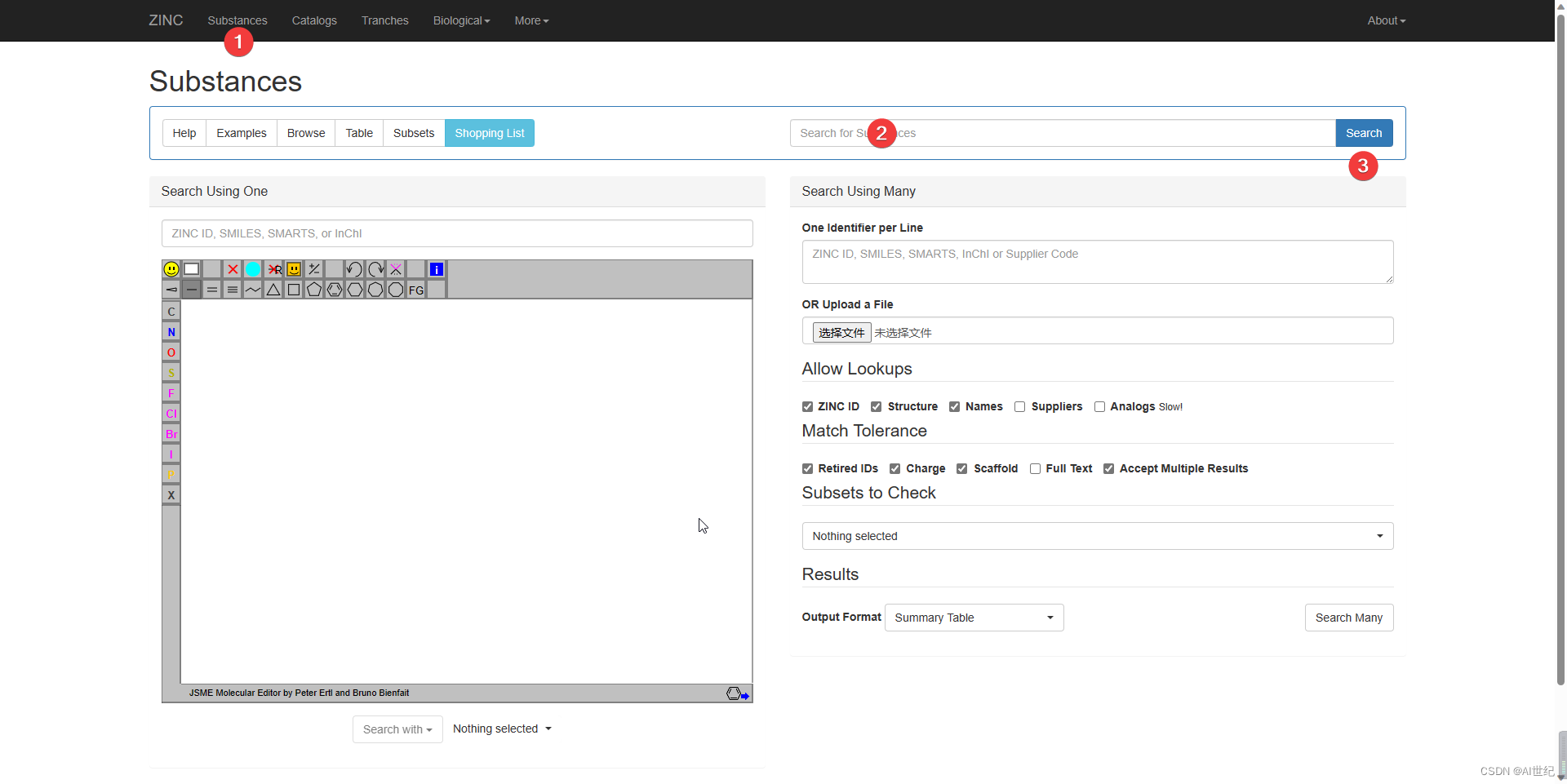Select the Oxygen atom button
This screenshot has height=784, width=1567.
171,352
